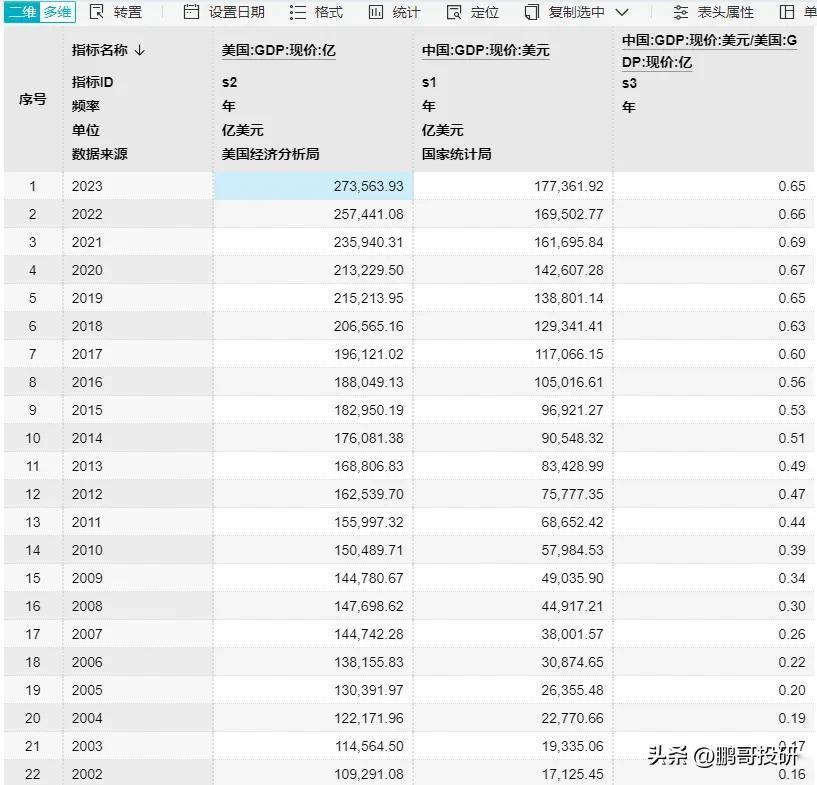Viewport: 817px width, 785px height.
Task: Click the 转置 transpose icon
Action: tap(96, 11)
